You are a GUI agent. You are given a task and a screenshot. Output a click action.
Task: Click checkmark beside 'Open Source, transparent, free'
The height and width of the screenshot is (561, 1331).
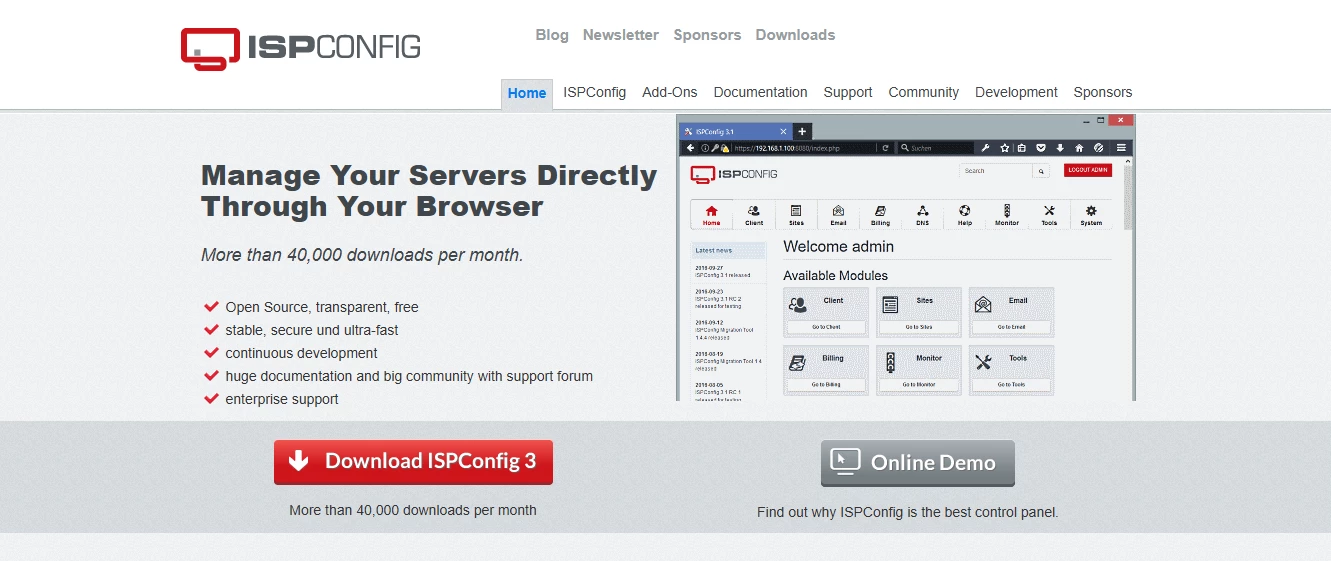211,306
